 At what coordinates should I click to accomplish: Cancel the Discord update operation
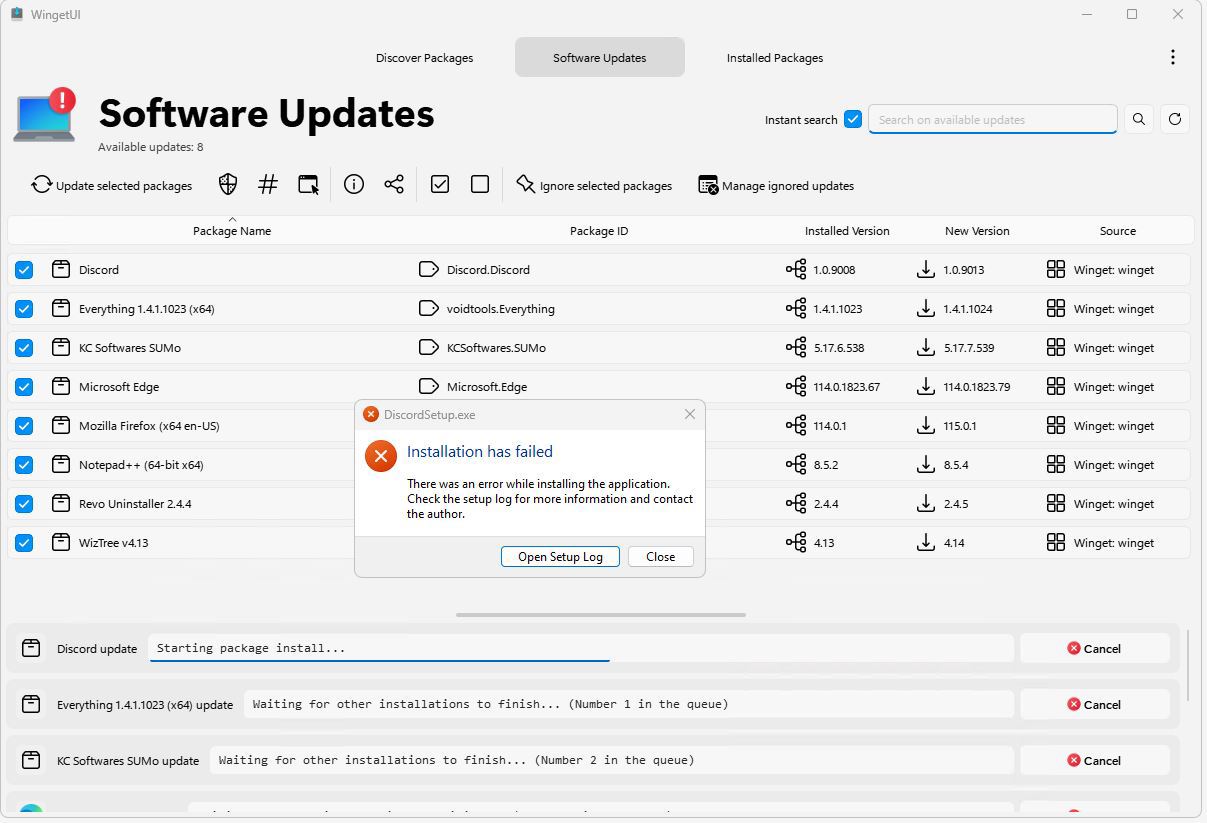(1094, 649)
